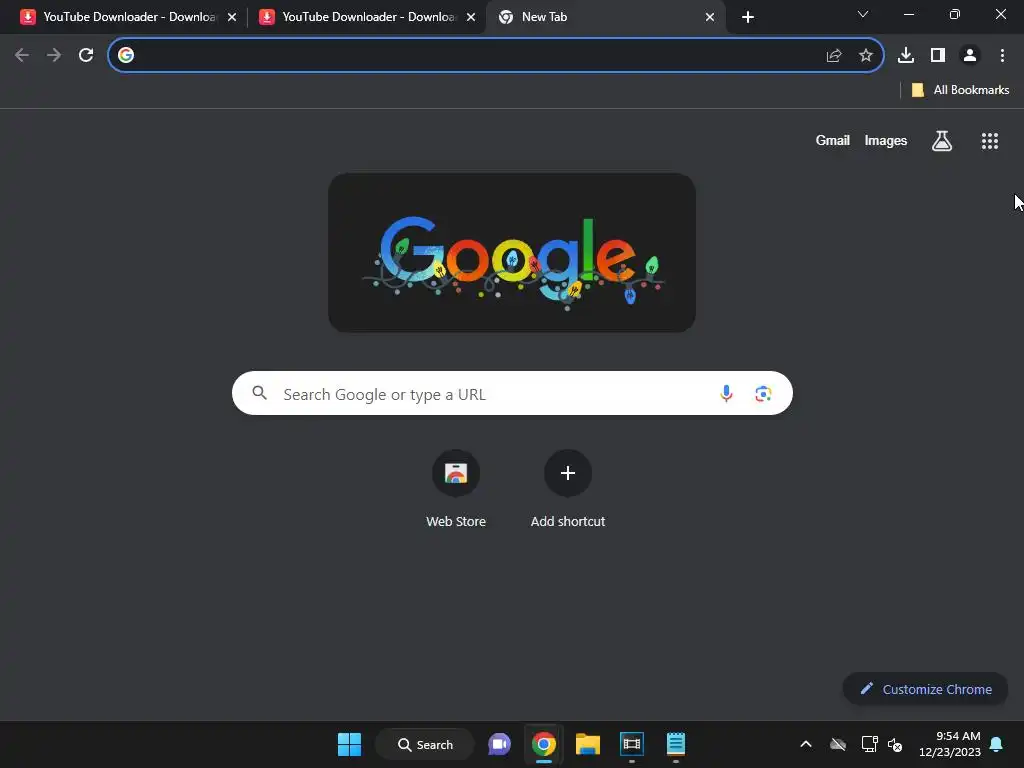Open the Gmail link
This screenshot has height=768, width=1024.
click(832, 140)
